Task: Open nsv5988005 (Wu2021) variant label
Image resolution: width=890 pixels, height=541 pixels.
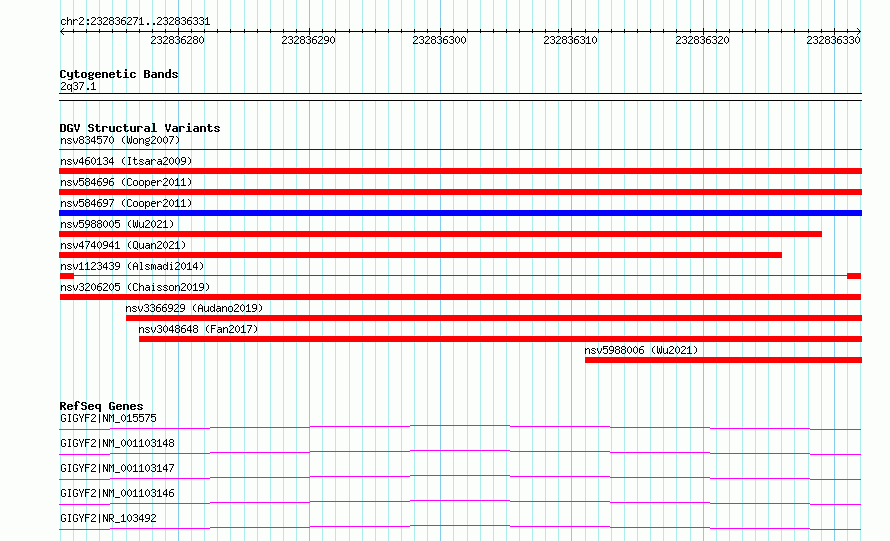Action: pyautogui.click(x=117, y=224)
